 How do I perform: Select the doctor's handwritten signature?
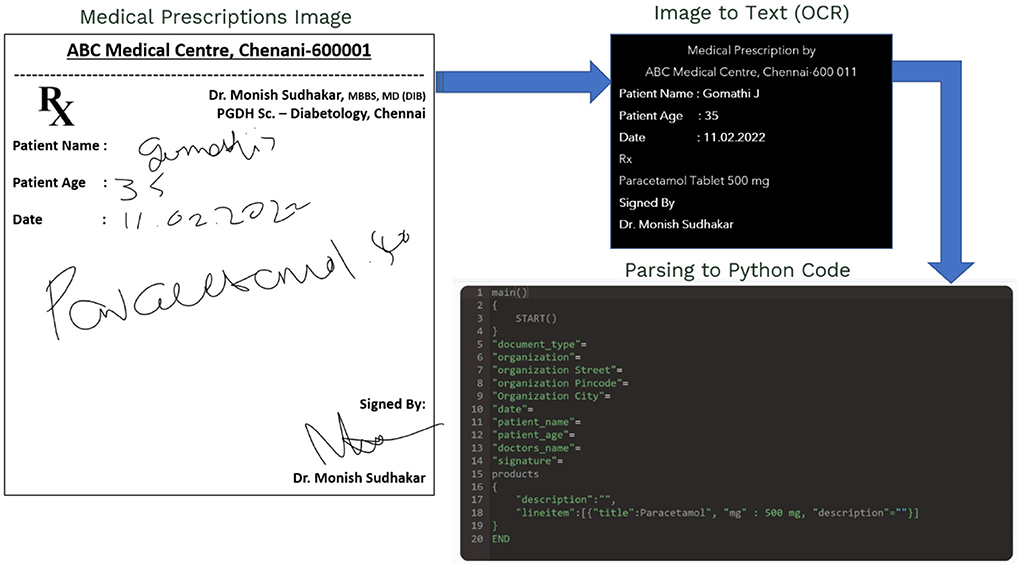[x=373, y=438]
